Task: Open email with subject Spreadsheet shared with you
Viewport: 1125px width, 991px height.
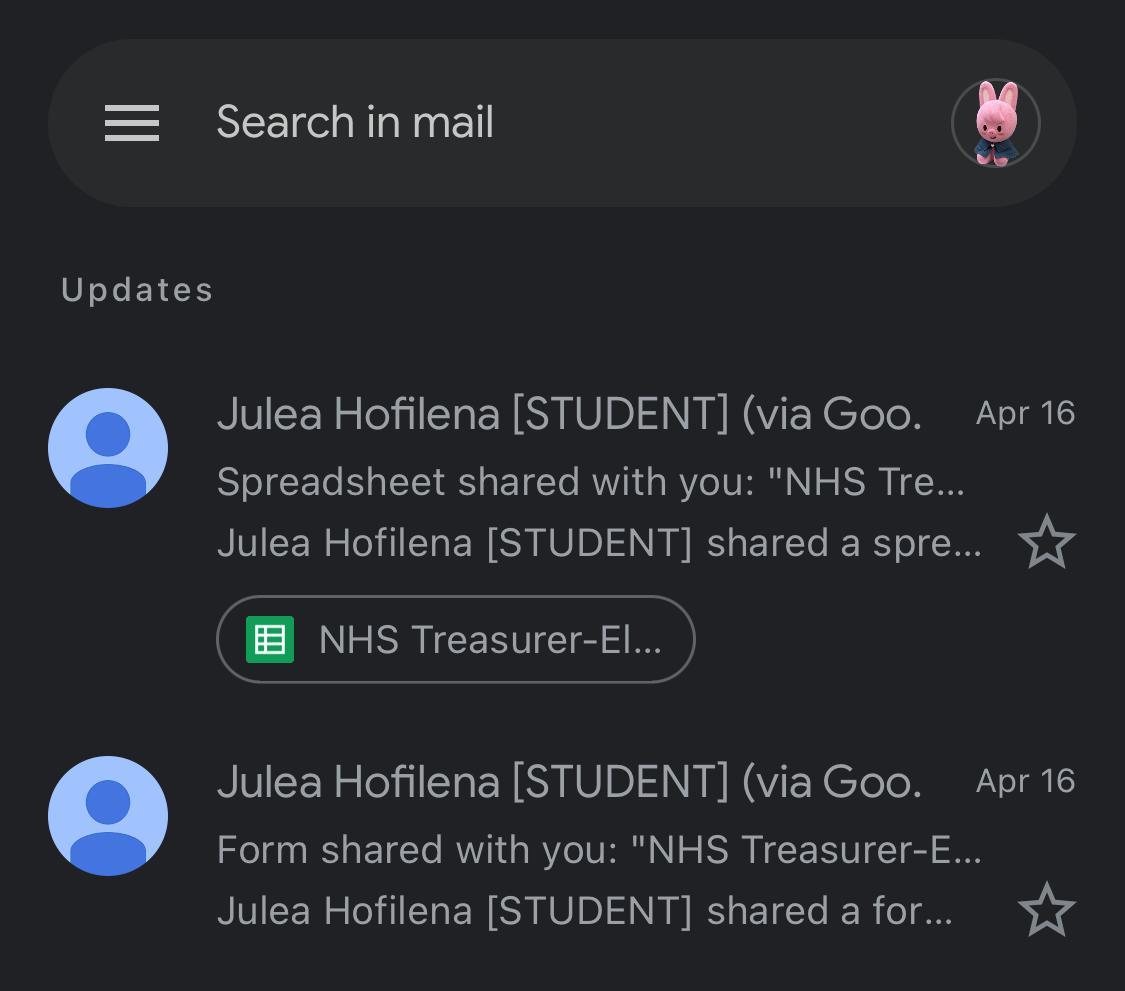Action: [x=590, y=482]
